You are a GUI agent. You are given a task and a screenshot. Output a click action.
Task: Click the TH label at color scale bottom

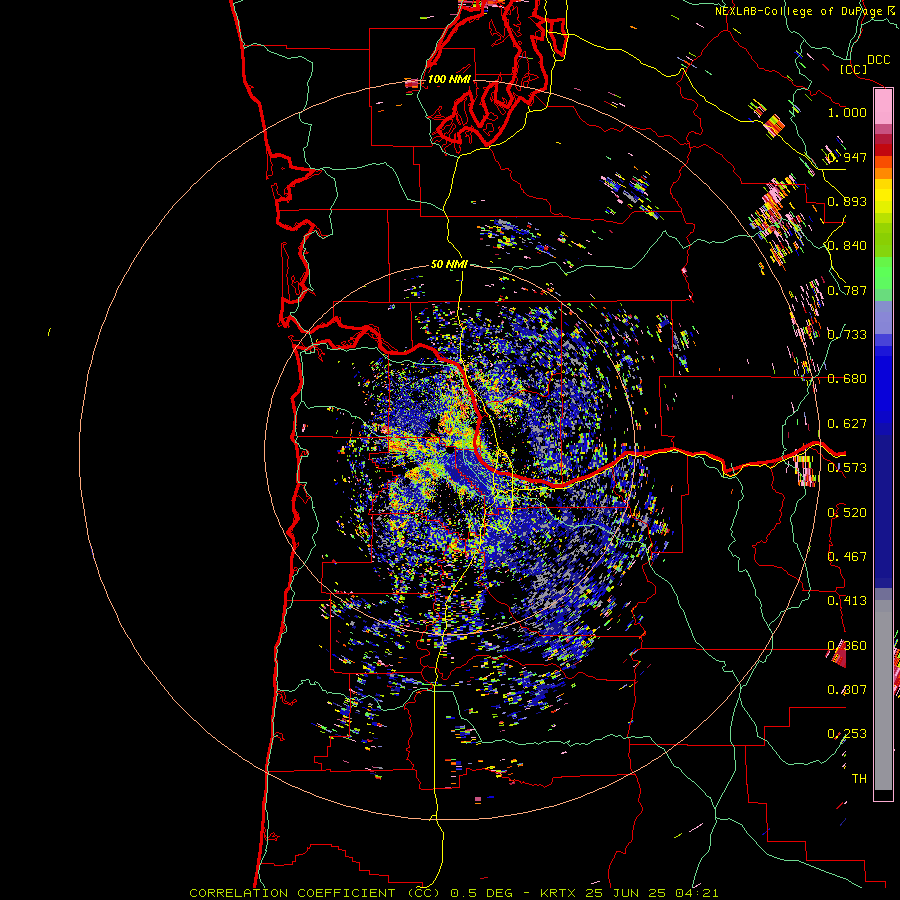[859, 778]
